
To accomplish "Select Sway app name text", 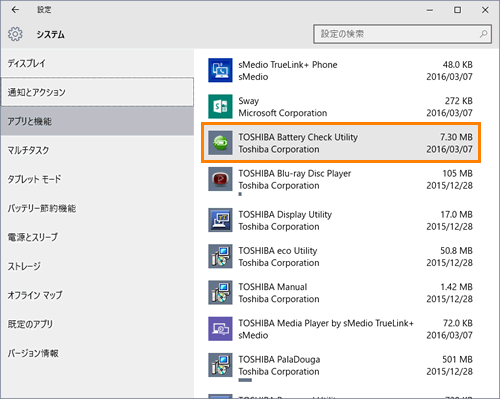I will coord(249,101).
